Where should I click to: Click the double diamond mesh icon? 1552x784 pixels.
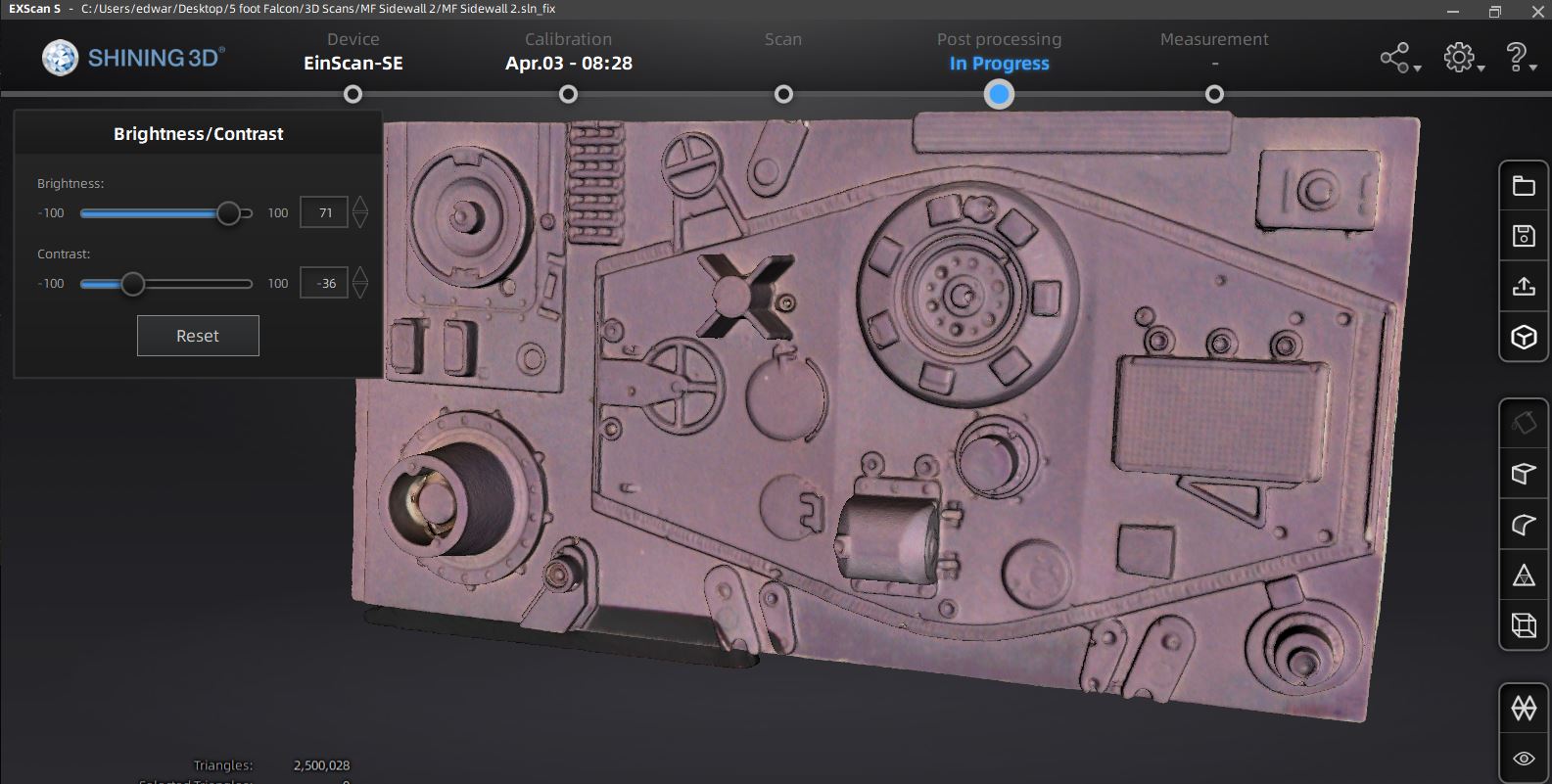pyautogui.click(x=1524, y=708)
